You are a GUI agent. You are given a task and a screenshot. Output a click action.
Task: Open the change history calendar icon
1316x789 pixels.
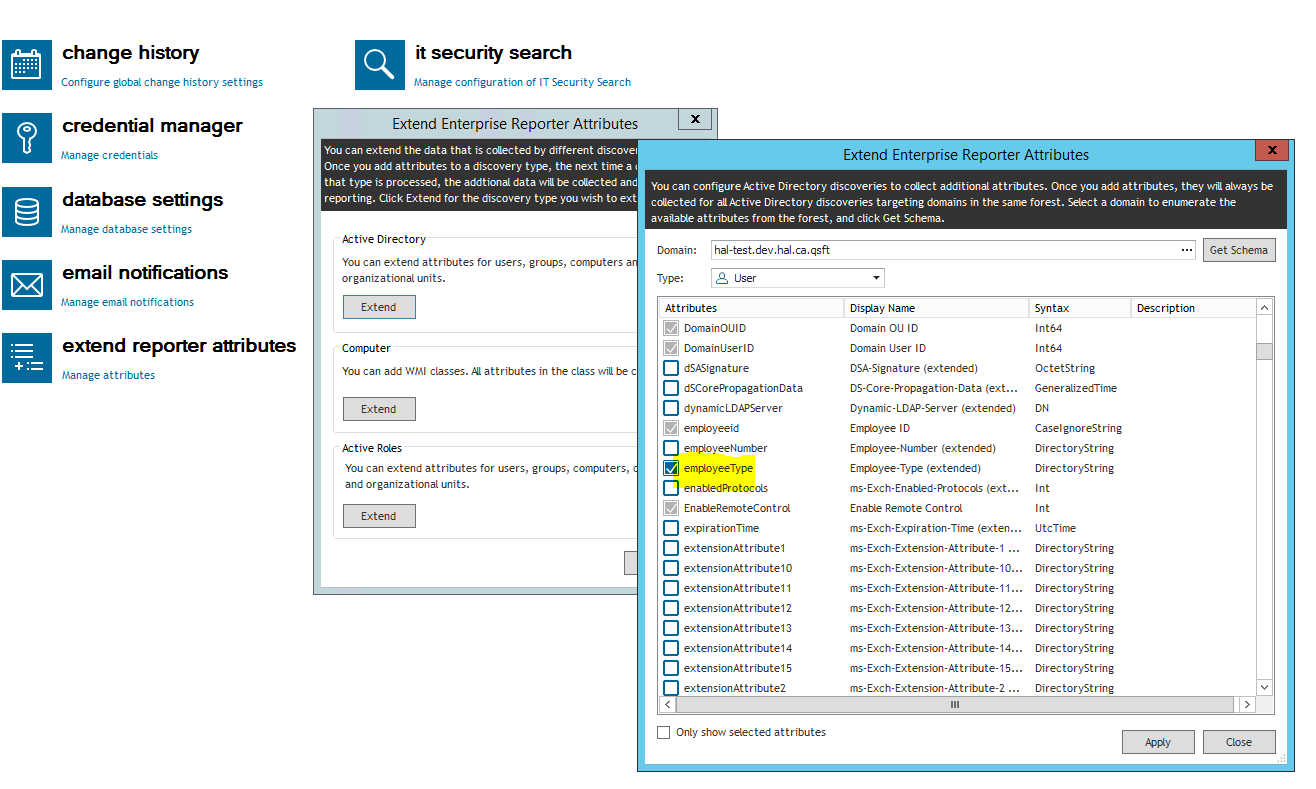coord(26,65)
